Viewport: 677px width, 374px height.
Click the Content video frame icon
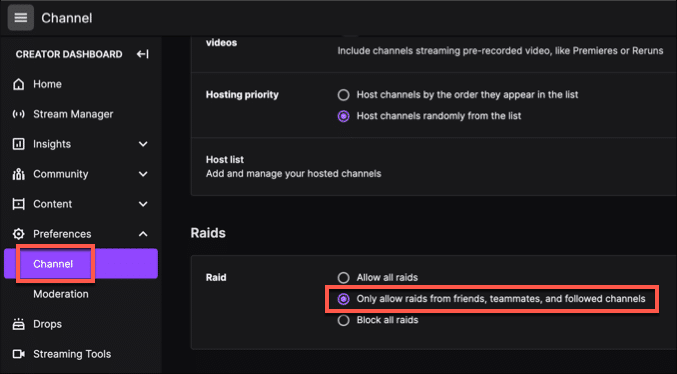pos(19,204)
